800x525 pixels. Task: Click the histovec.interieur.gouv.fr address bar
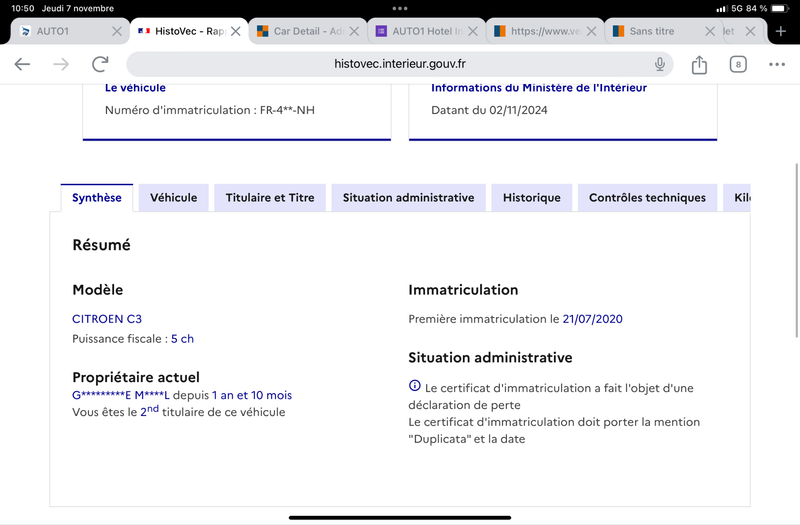click(399, 64)
